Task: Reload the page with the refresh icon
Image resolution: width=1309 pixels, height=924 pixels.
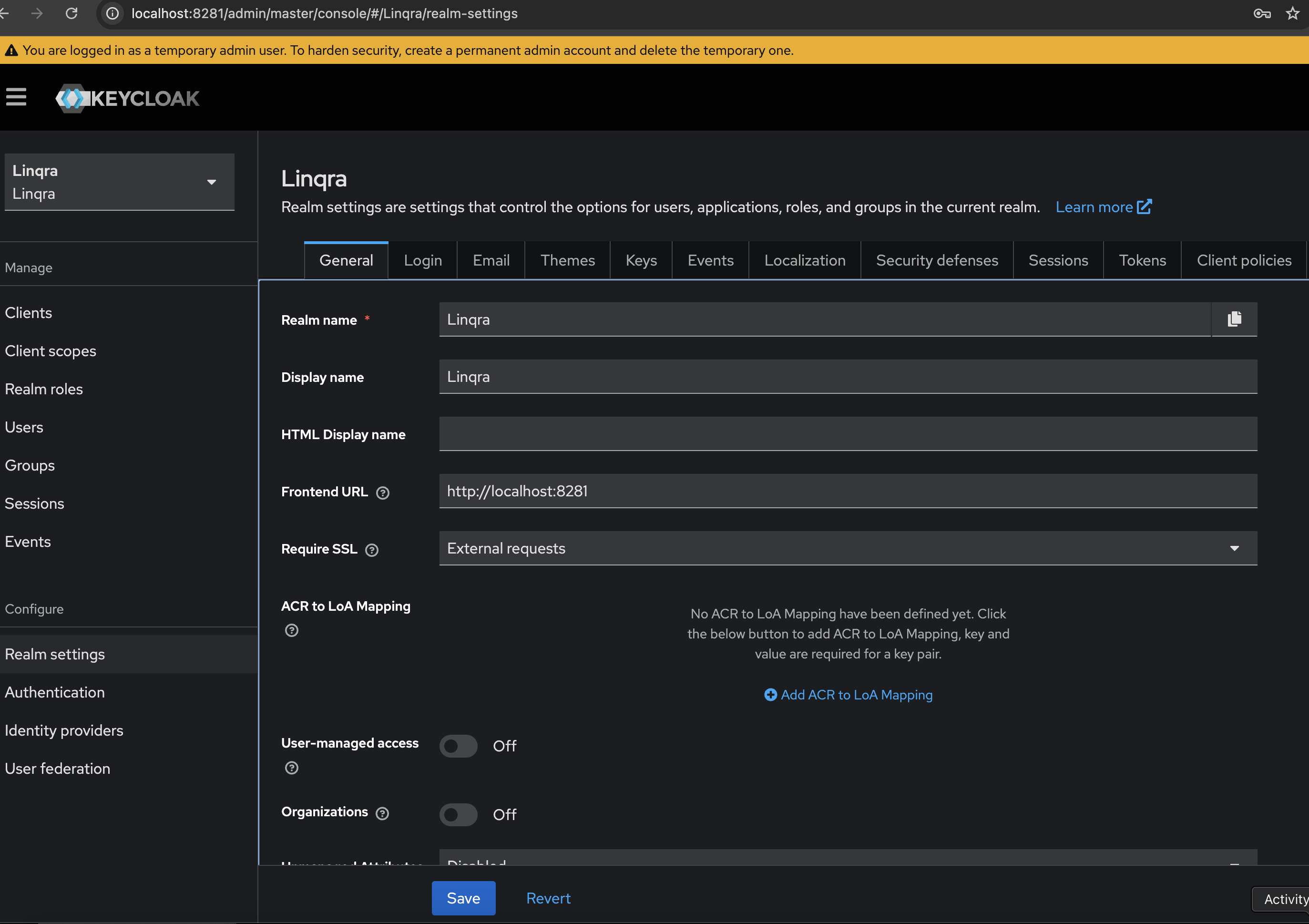Action: [x=72, y=13]
